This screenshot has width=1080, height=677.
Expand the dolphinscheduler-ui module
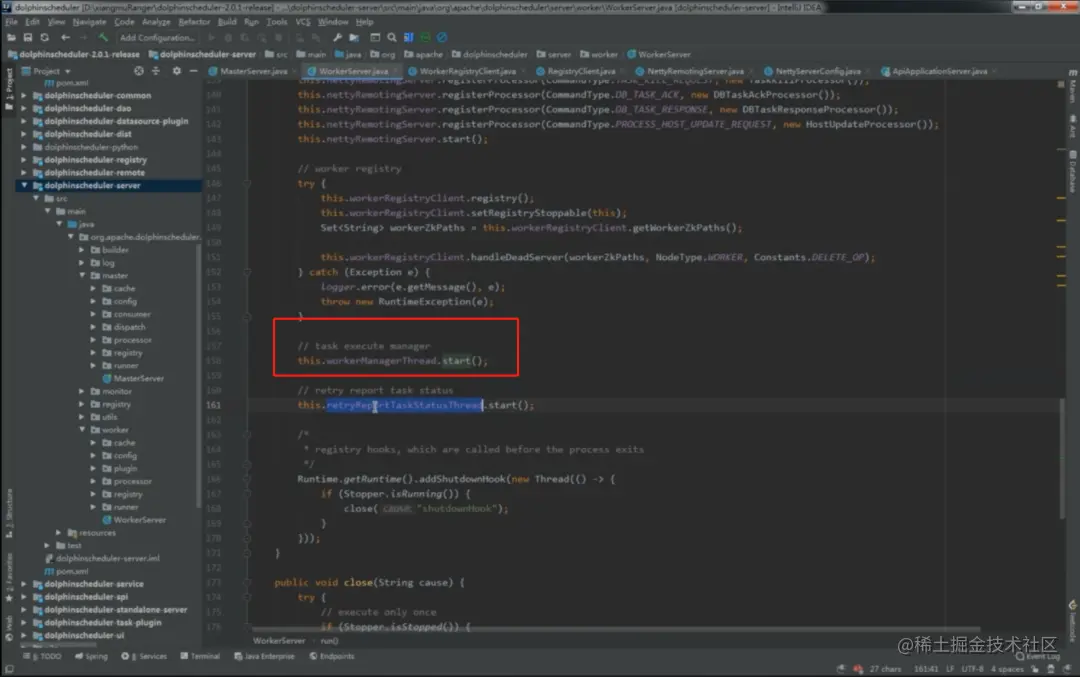tap(24, 636)
